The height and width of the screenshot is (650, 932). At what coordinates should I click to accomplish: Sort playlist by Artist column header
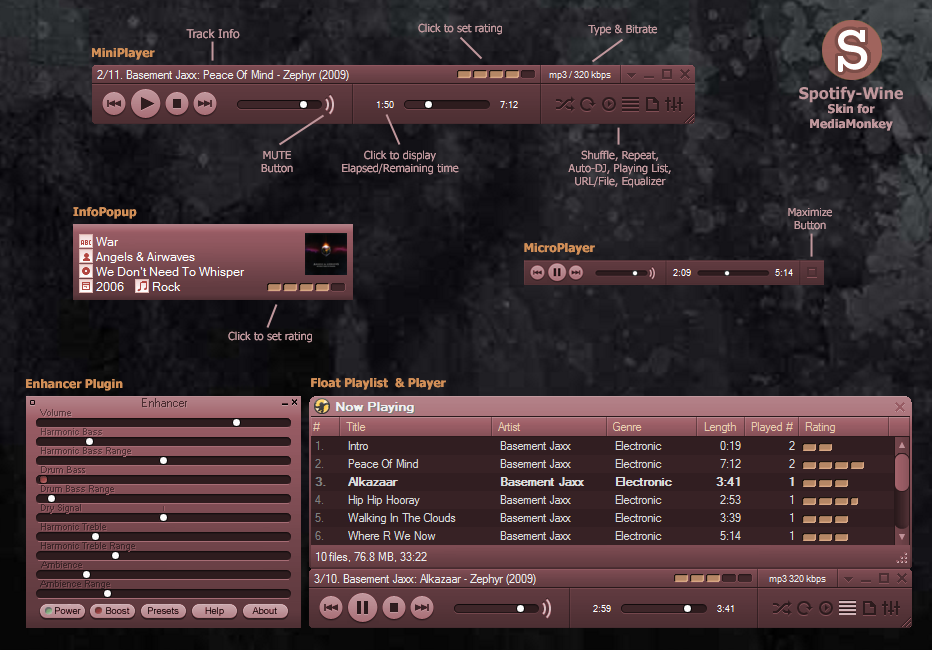click(548, 427)
